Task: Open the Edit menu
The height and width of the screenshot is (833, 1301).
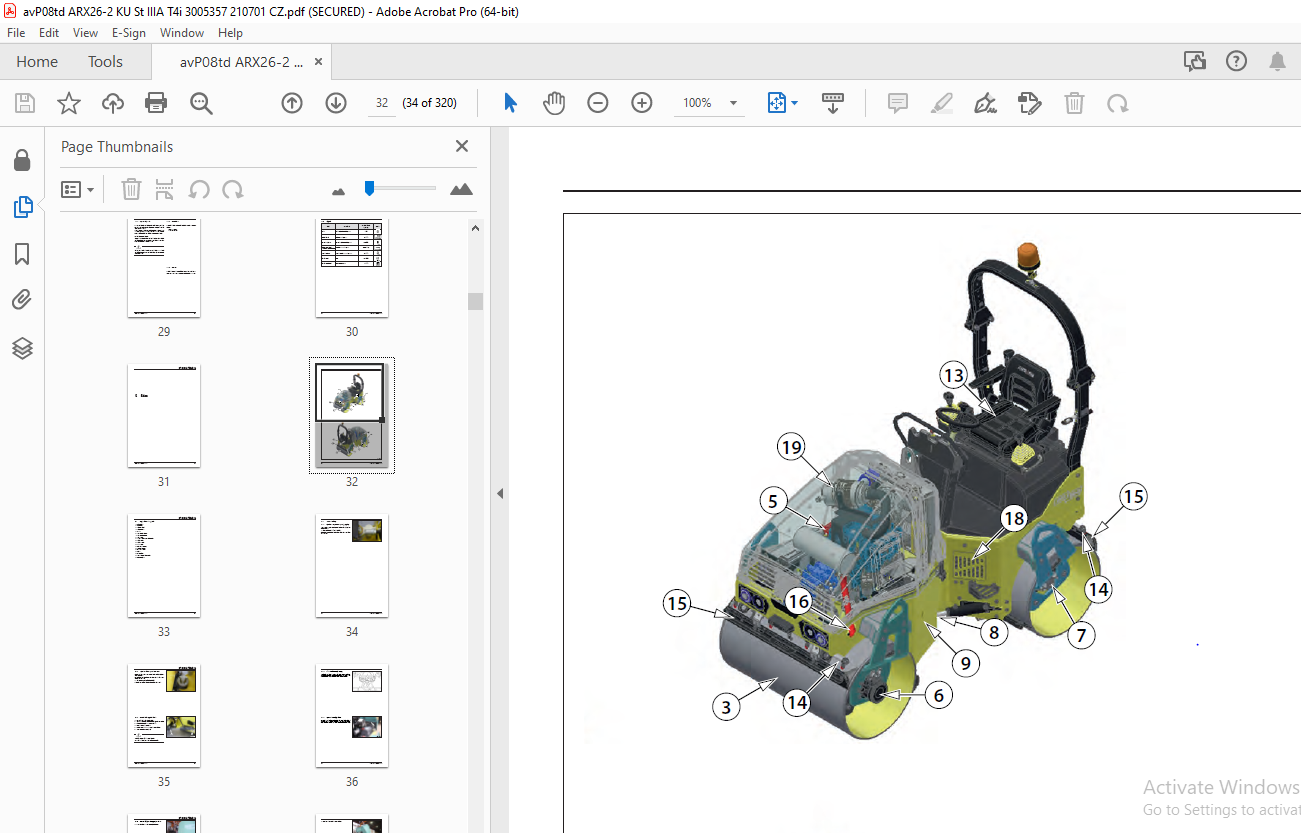Action: [x=49, y=33]
